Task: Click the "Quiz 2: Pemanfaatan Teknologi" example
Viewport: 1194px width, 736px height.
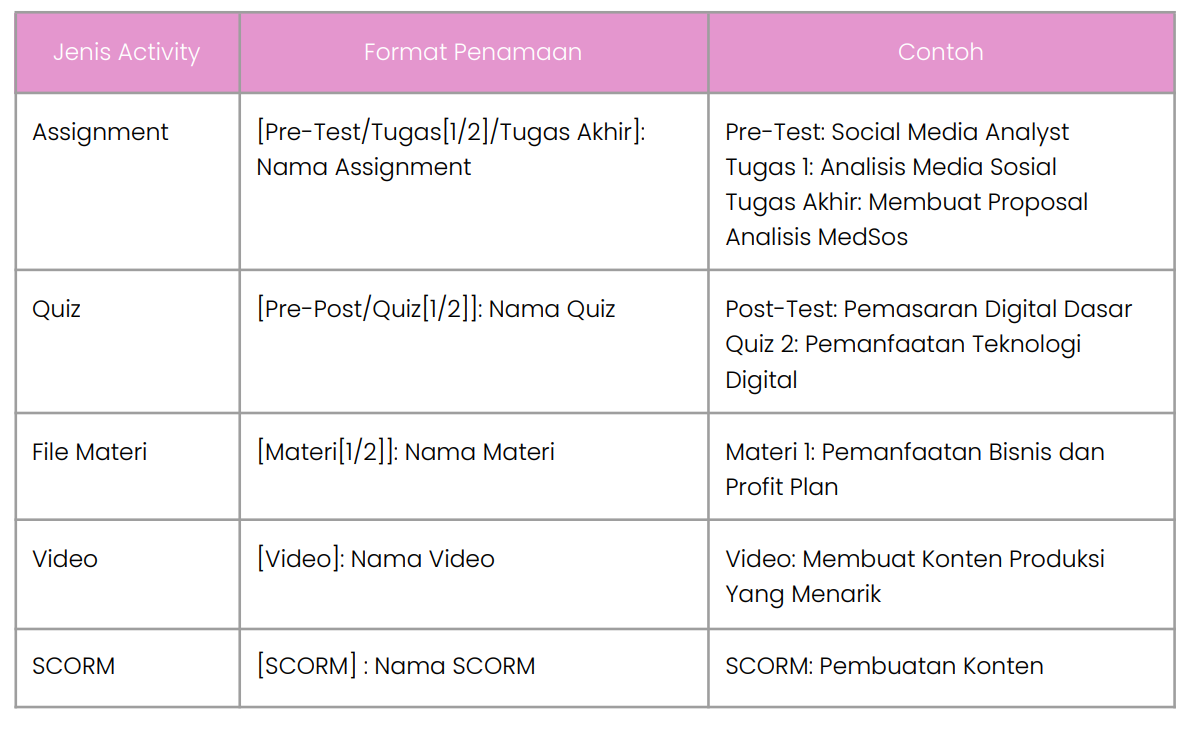Action: tap(903, 344)
